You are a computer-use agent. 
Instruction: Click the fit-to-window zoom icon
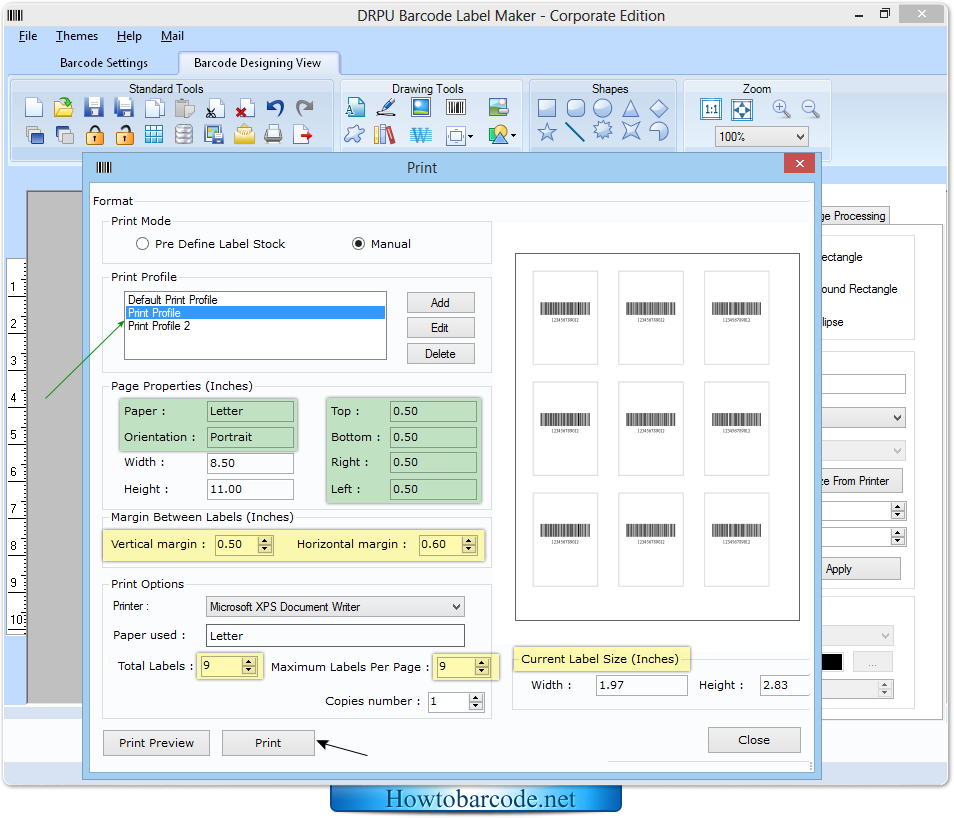tap(742, 110)
